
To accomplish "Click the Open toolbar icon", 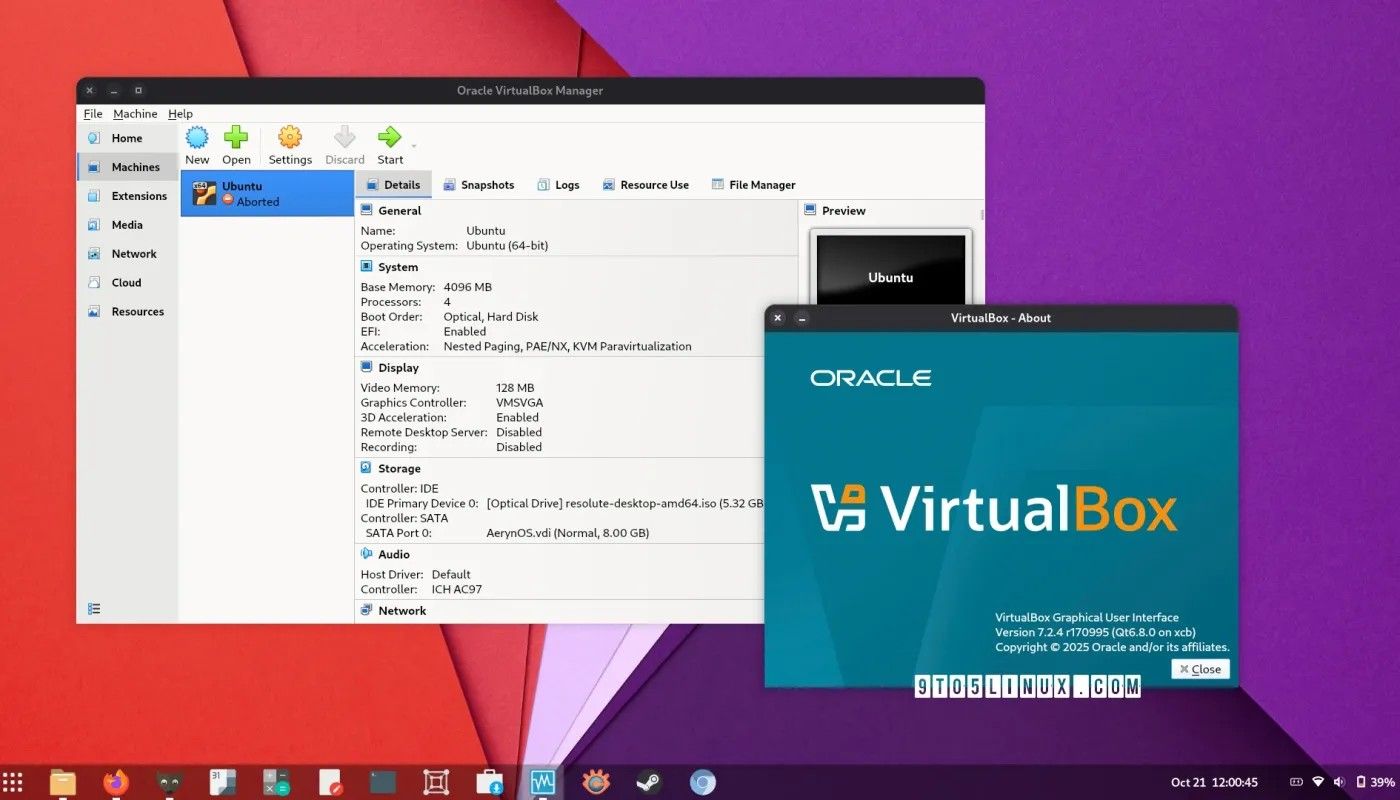I will tap(236, 144).
